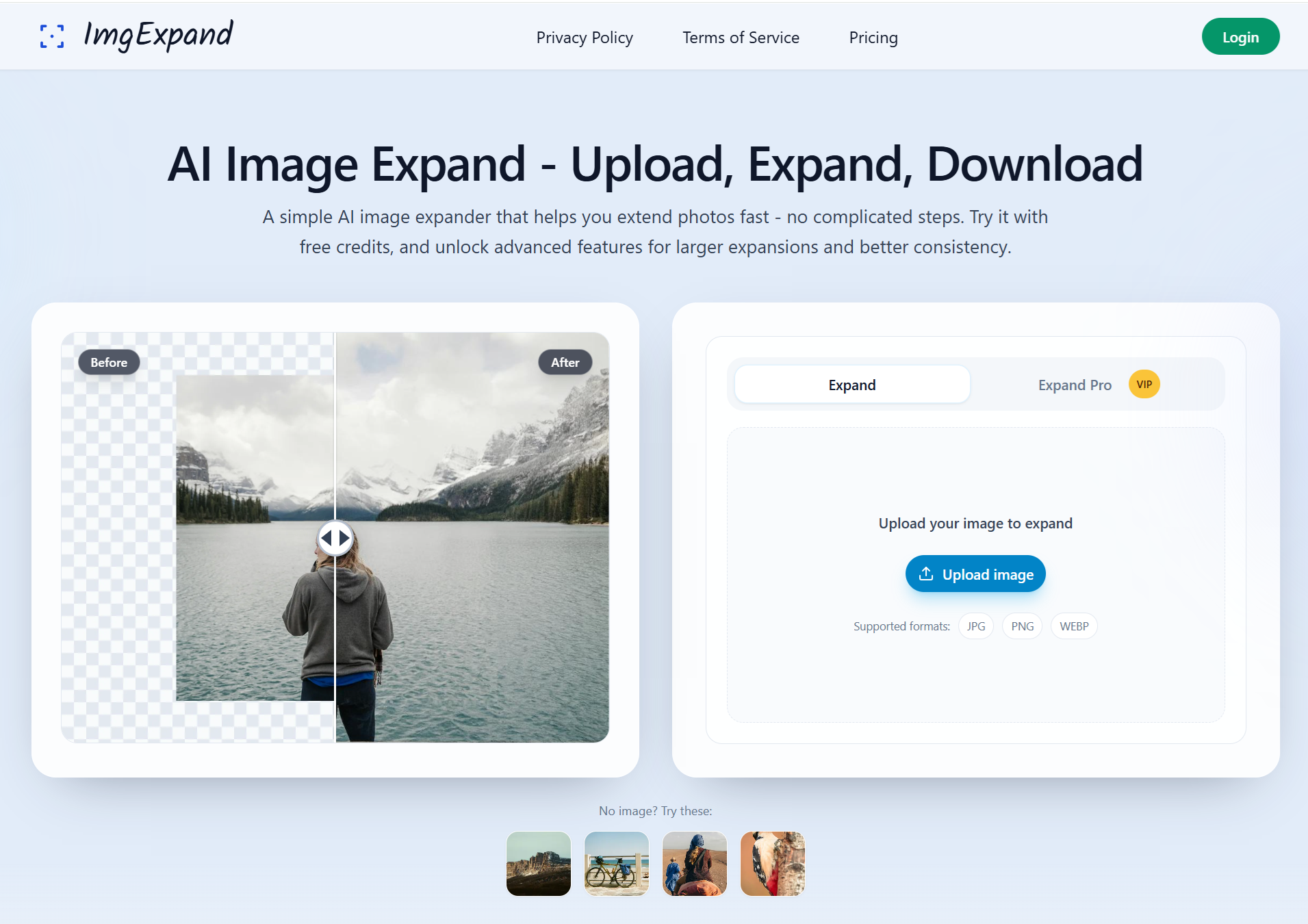This screenshot has height=924, width=1308.
Task: Click the arrows on the before/after comparison handle
Action: click(335, 537)
